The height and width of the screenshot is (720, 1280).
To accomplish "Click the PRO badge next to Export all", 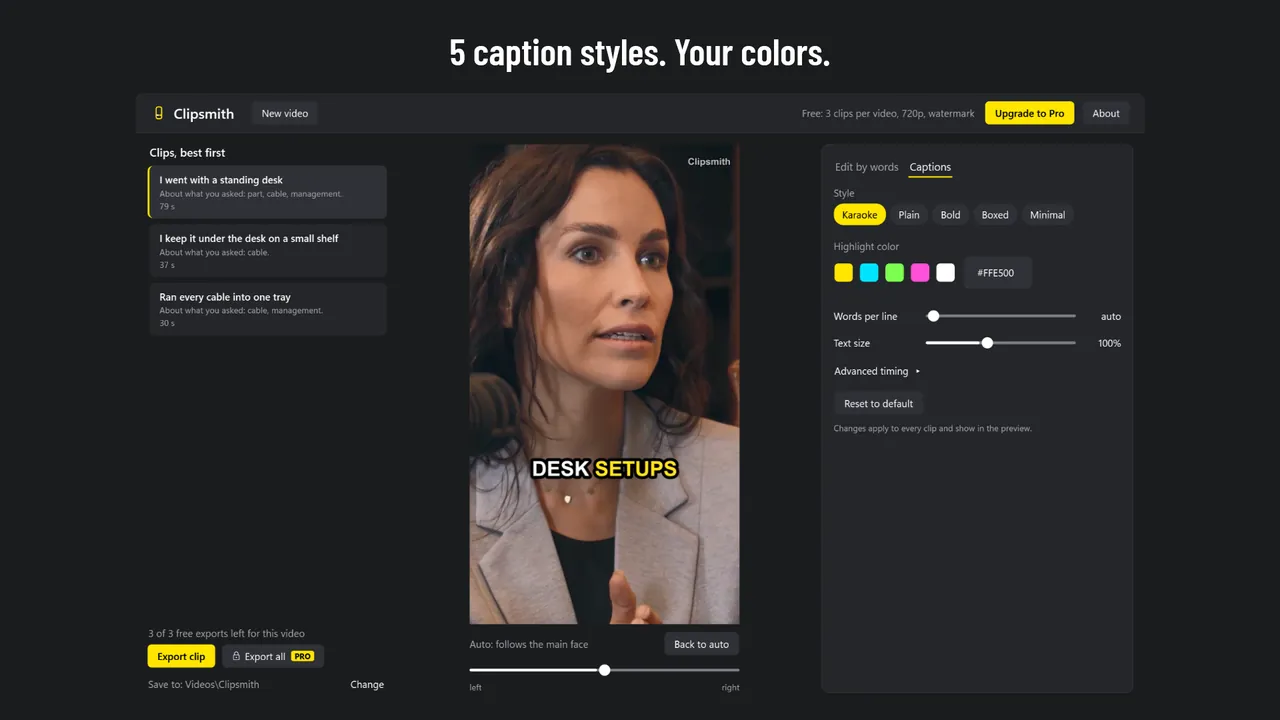I will click(x=302, y=657).
